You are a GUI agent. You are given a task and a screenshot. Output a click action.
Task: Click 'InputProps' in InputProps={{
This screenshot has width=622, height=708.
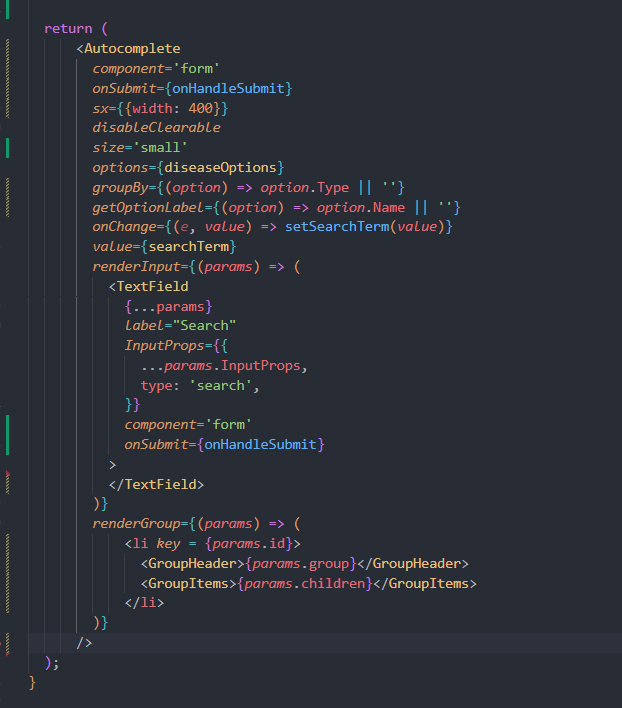[164, 345]
